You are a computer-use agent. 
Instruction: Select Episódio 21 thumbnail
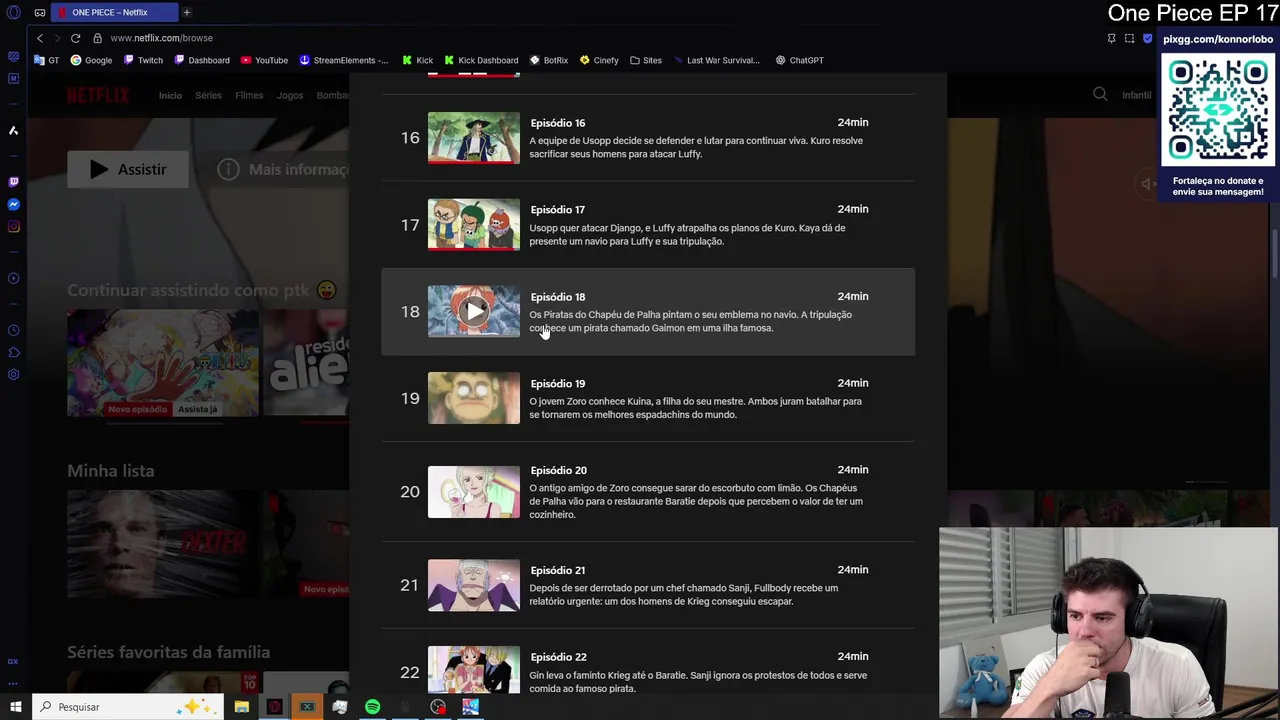point(474,585)
